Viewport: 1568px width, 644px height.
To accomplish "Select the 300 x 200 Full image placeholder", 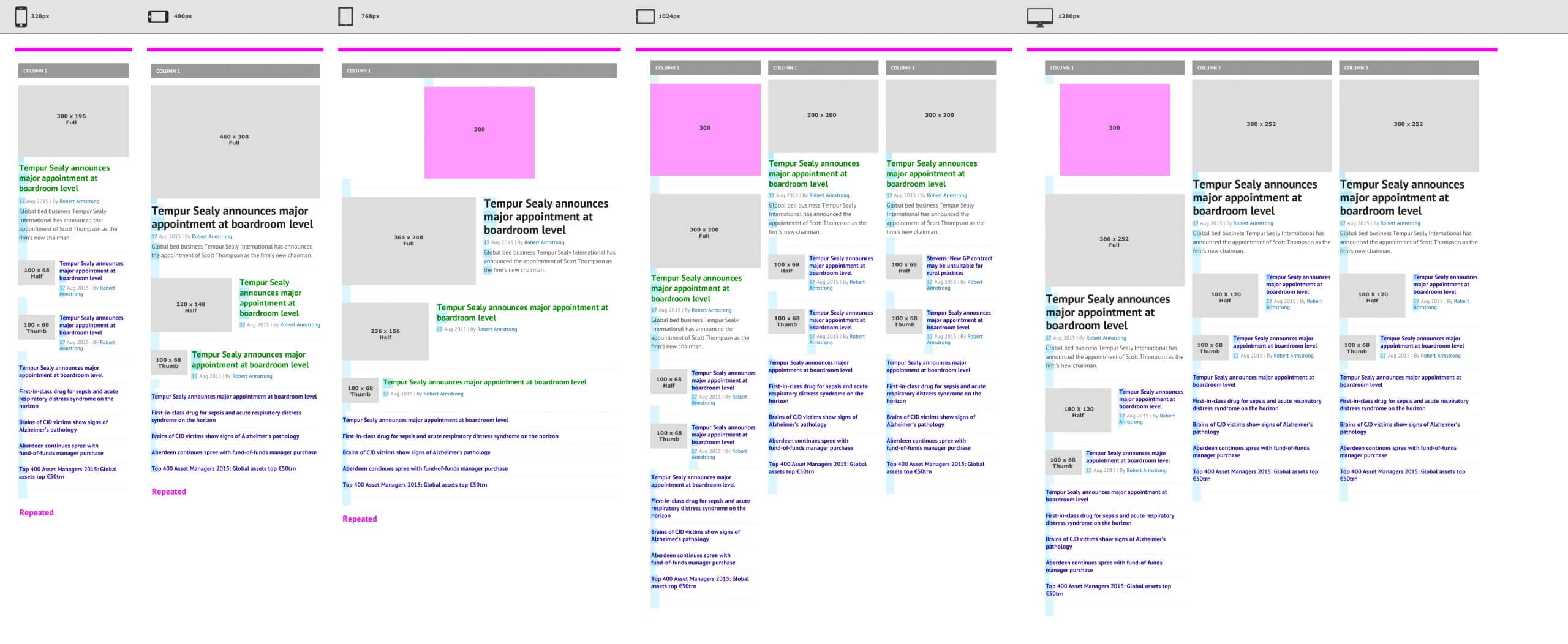I will pos(705,231).
